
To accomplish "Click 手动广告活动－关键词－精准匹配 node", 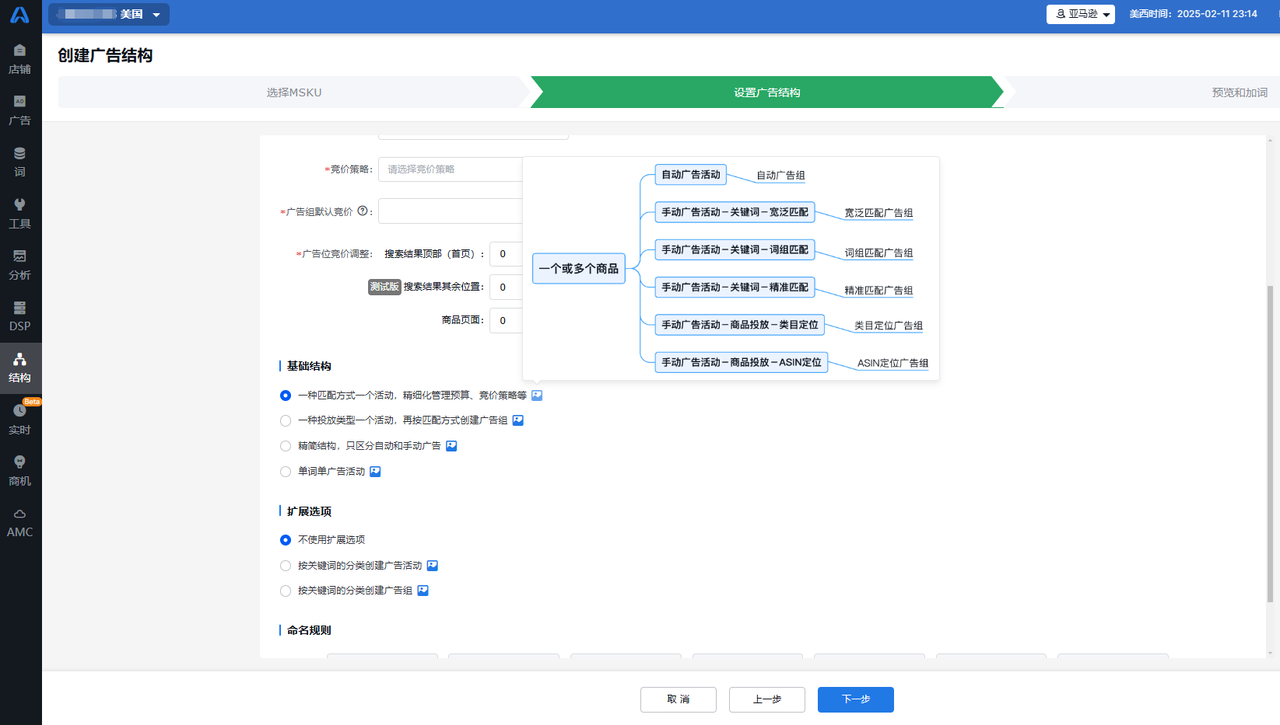I will 735,287.
